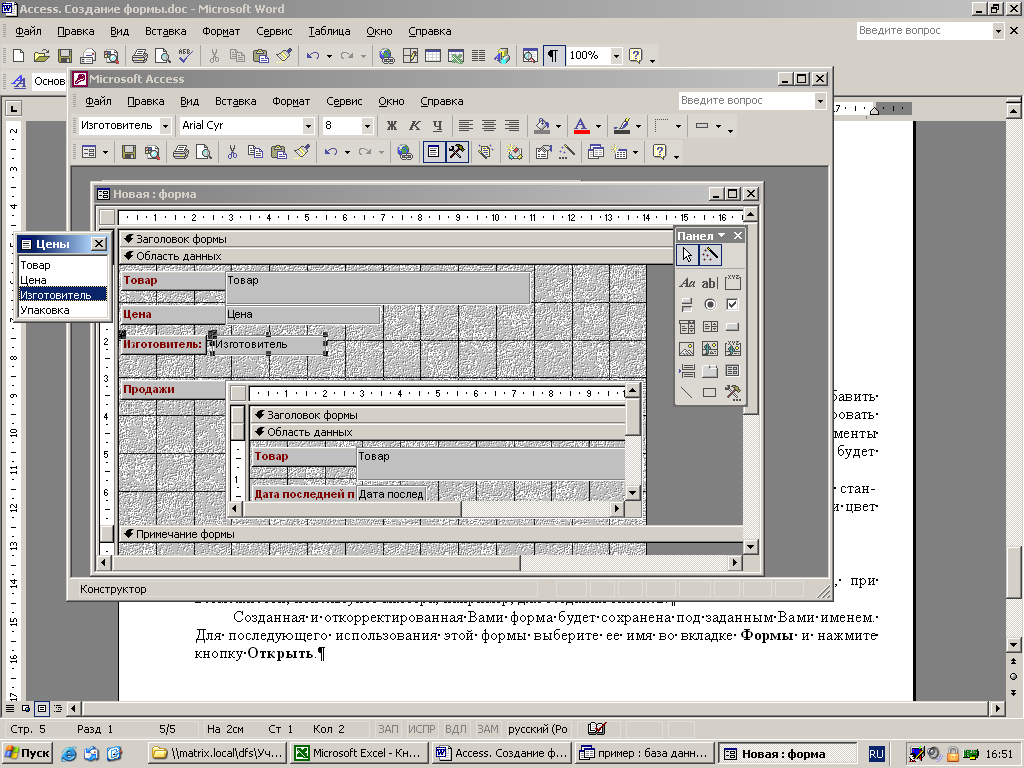Select the Bound Object Frame tool

click(x=733, y=349)
